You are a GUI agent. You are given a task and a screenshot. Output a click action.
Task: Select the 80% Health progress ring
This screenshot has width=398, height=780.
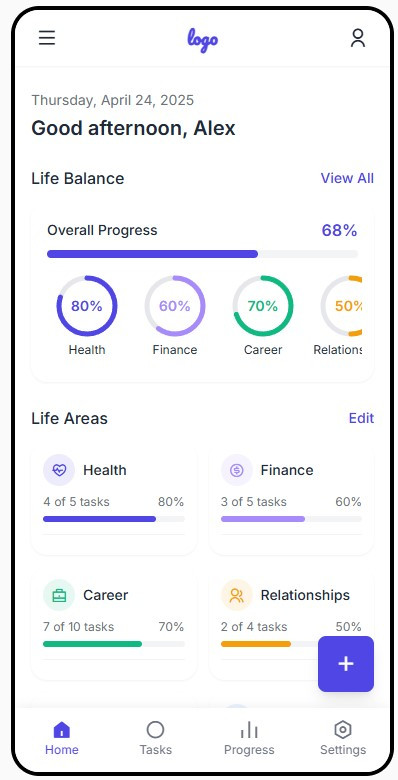87,306
